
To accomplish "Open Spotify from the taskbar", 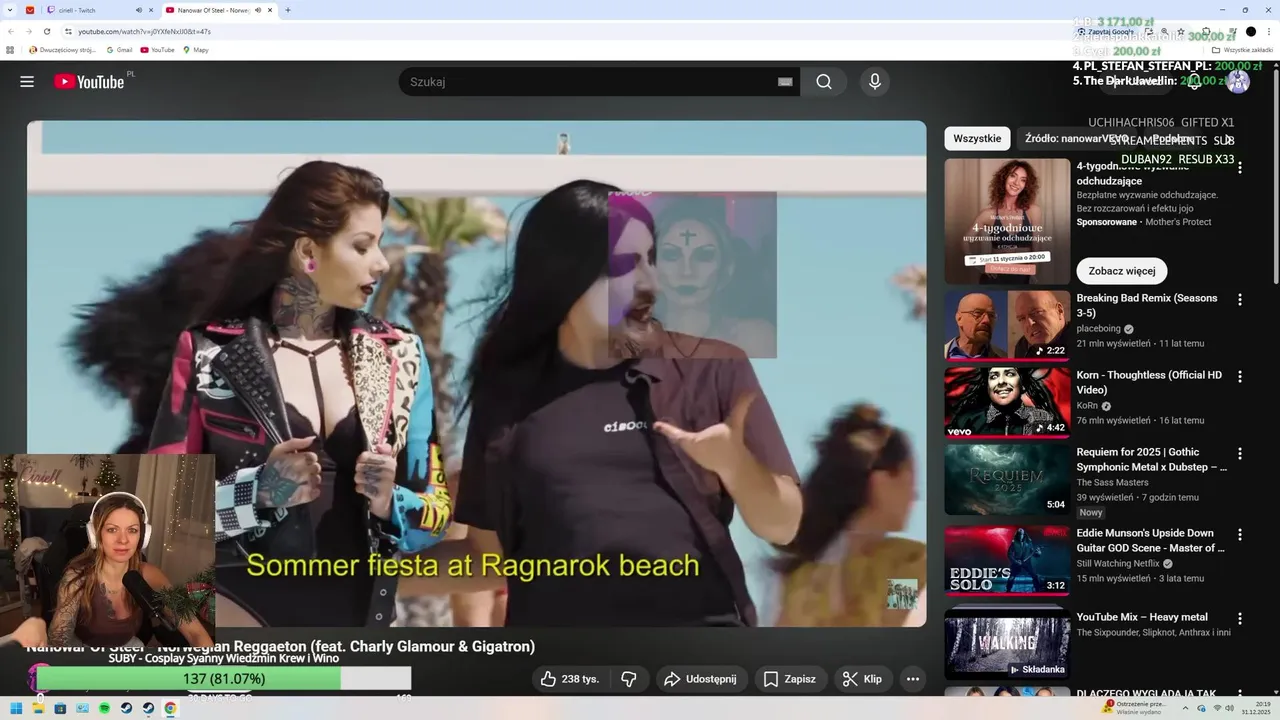I will [104, 708].
